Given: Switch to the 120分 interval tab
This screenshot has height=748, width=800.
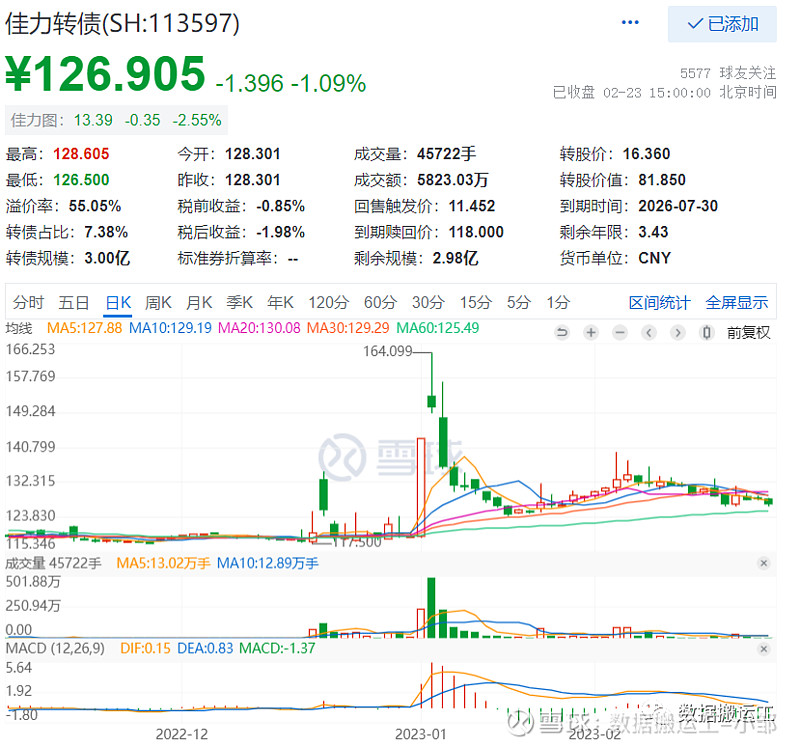Looking at the screenshot, I should click(x=328, y=303).
